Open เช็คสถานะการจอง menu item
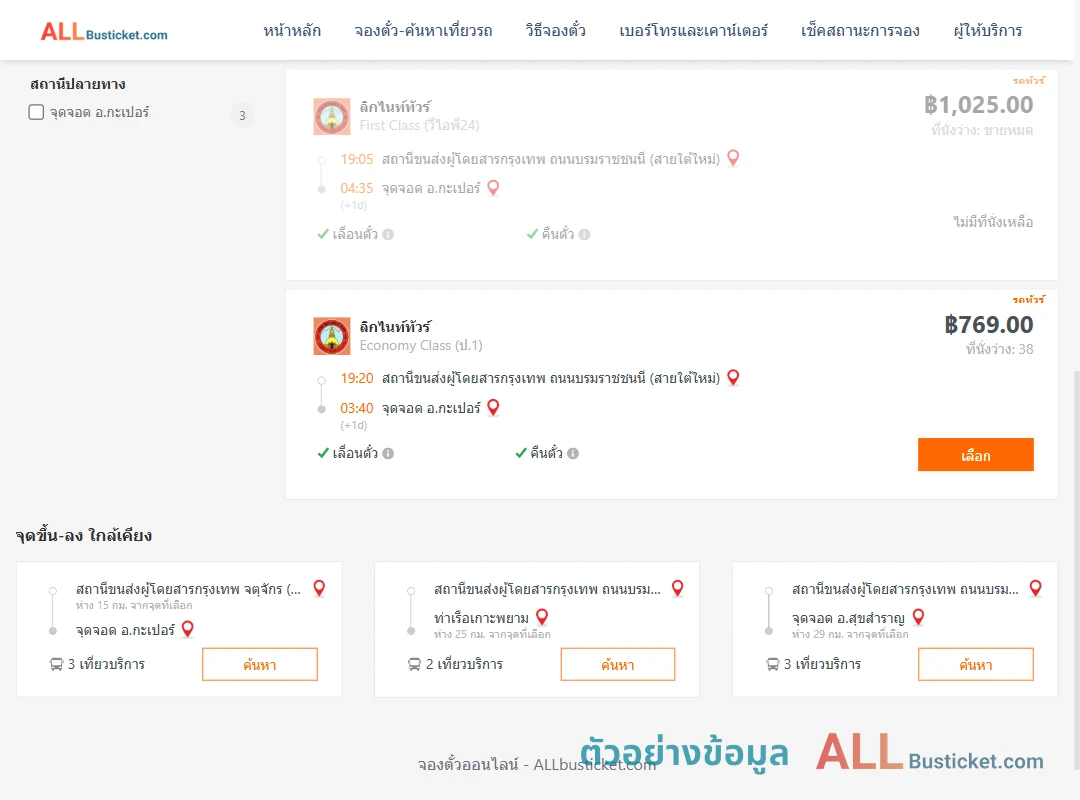The height and width of the screenshot is (800, 1080). 860,30
